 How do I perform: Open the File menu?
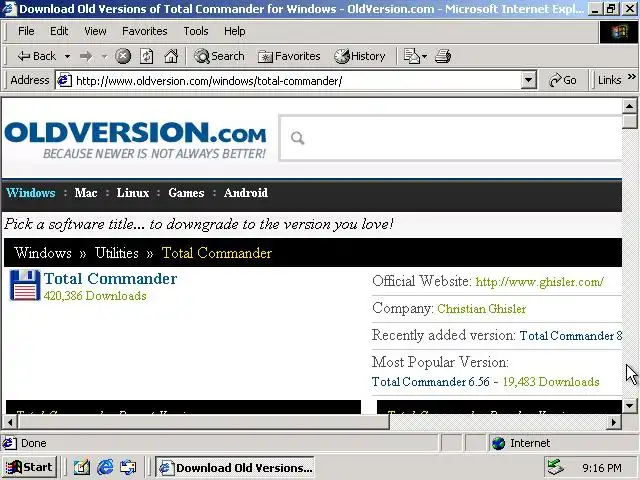26,31
